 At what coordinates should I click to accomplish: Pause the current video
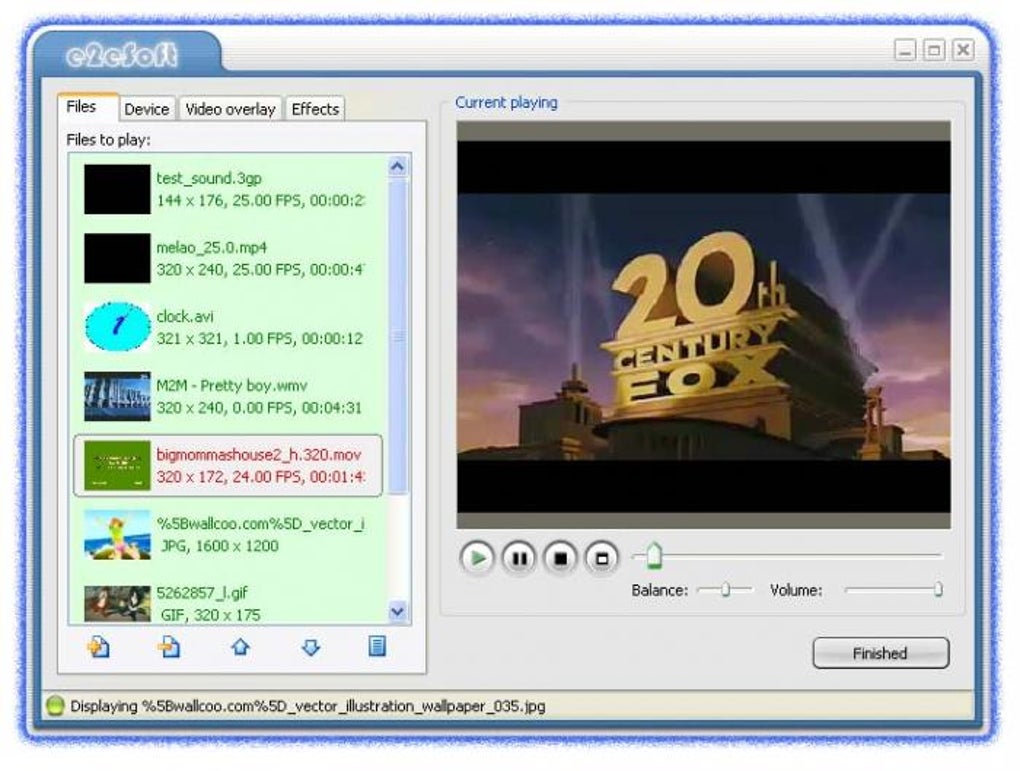tap(519, 558)
